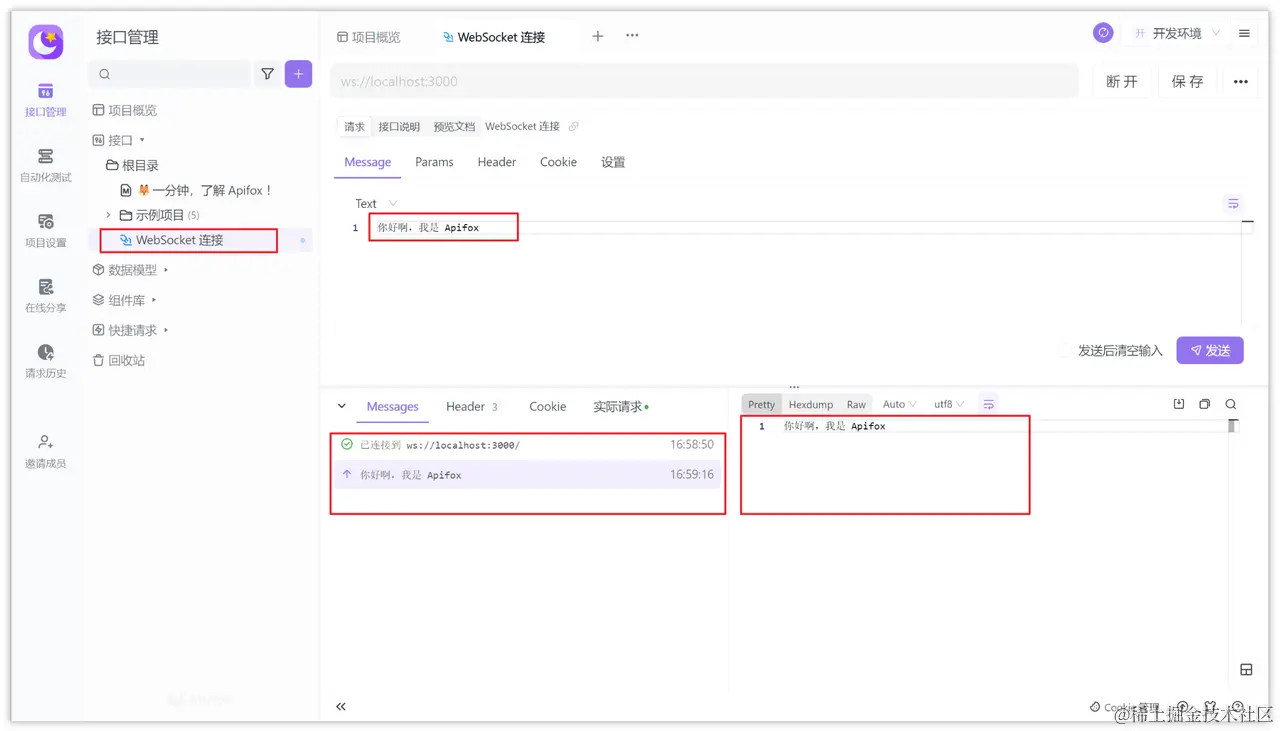This screenshot has height=731, width=1280.
Task: Open 自动化测试 in the left sidebar
Action: point(45,165)
